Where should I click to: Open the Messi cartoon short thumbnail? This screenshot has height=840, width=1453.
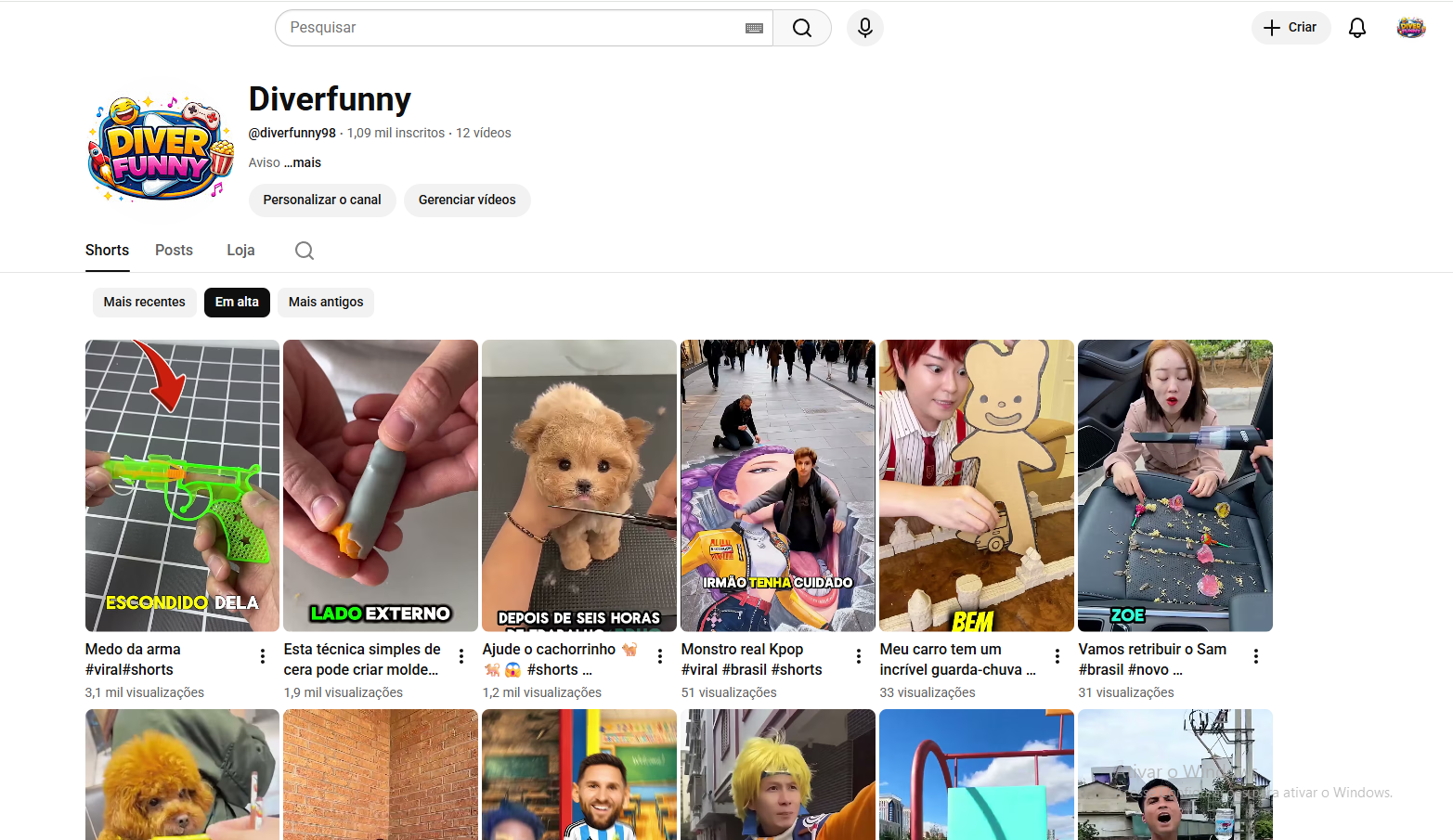[579, 775]
